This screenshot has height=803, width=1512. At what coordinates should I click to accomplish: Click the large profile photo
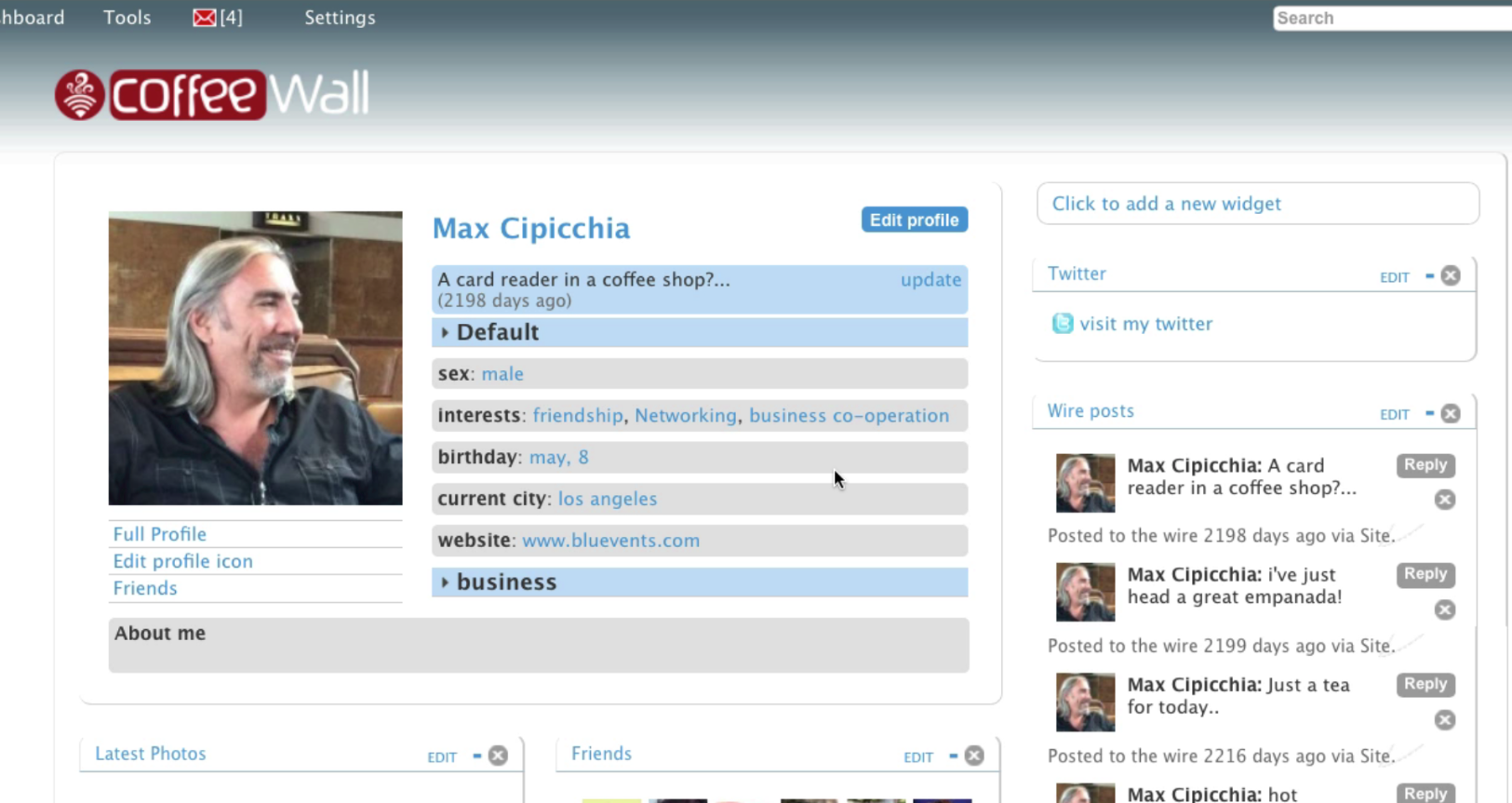(x=256, y=358)
